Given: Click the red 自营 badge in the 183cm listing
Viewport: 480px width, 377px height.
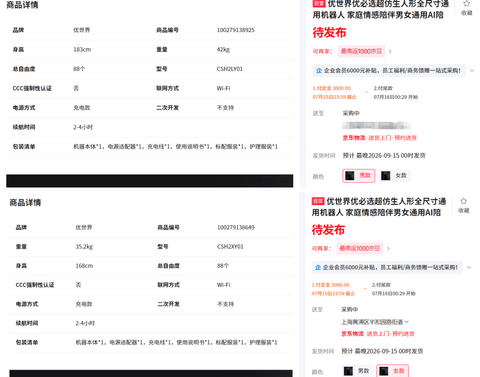Looking at the screenshot, I should pos(319,3).
